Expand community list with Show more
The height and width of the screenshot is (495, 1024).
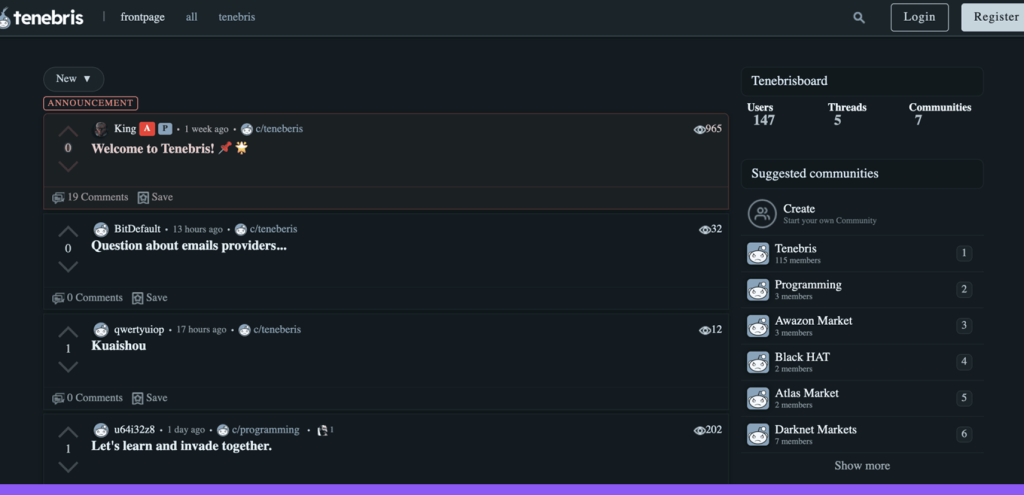pos(861,466)
